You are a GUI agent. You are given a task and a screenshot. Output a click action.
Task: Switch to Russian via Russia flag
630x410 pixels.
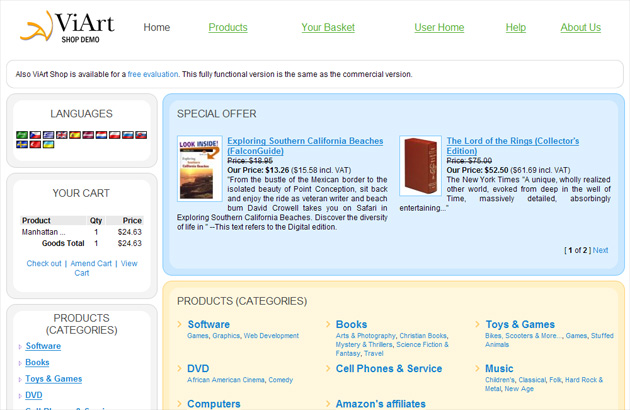(x=128, y=135)
